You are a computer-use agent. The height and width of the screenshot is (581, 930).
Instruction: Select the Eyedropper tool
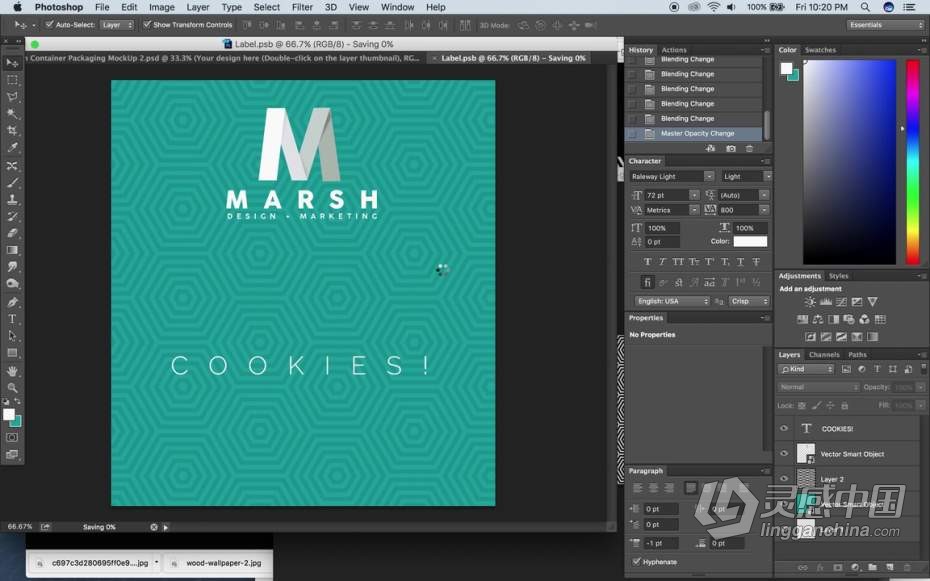pos(12,148)
